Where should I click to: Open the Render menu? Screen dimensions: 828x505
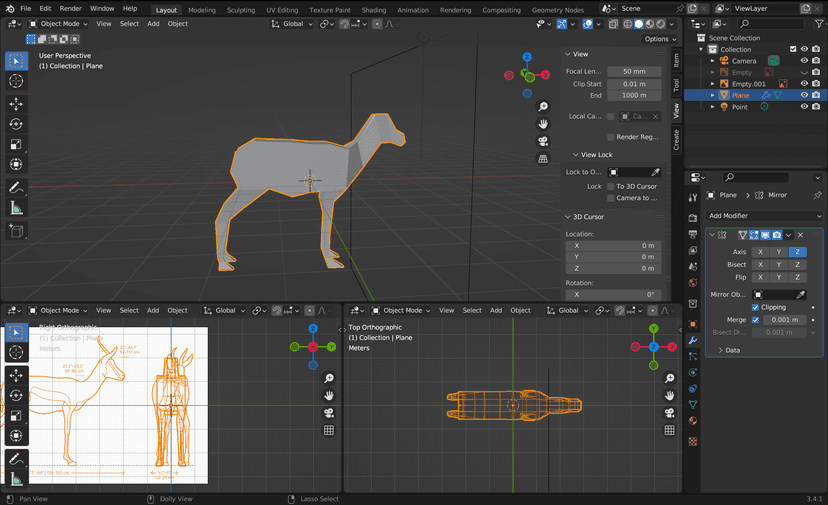pyautogui.click(x=70, y=9)
